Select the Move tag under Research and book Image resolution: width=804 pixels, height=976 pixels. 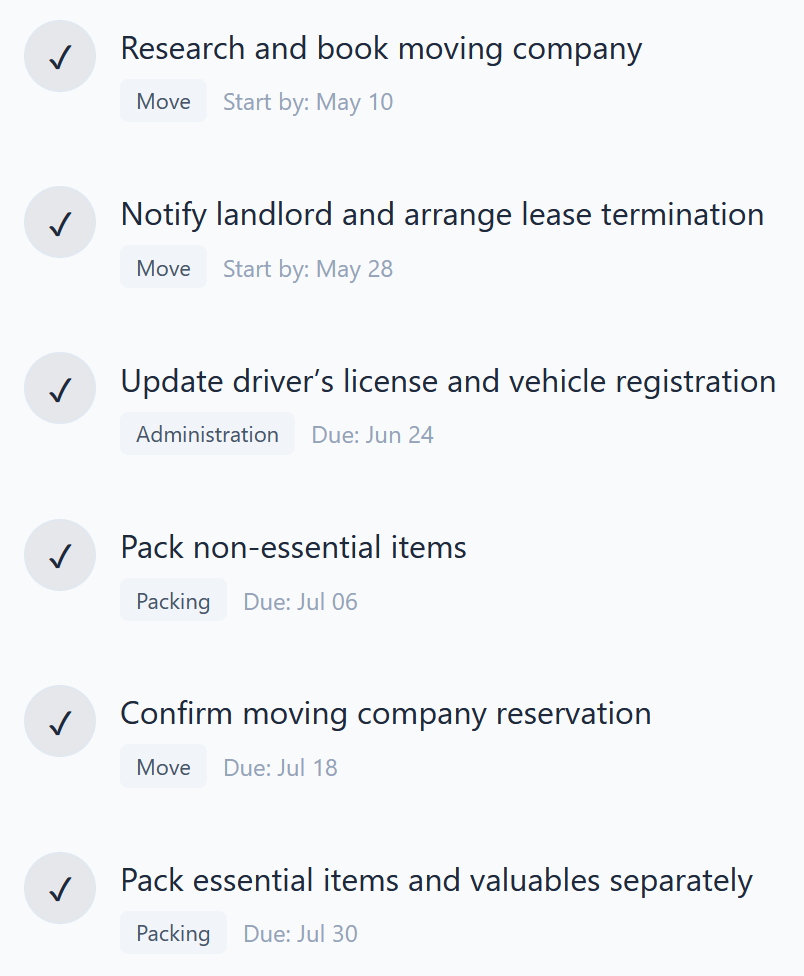[163, 101]
